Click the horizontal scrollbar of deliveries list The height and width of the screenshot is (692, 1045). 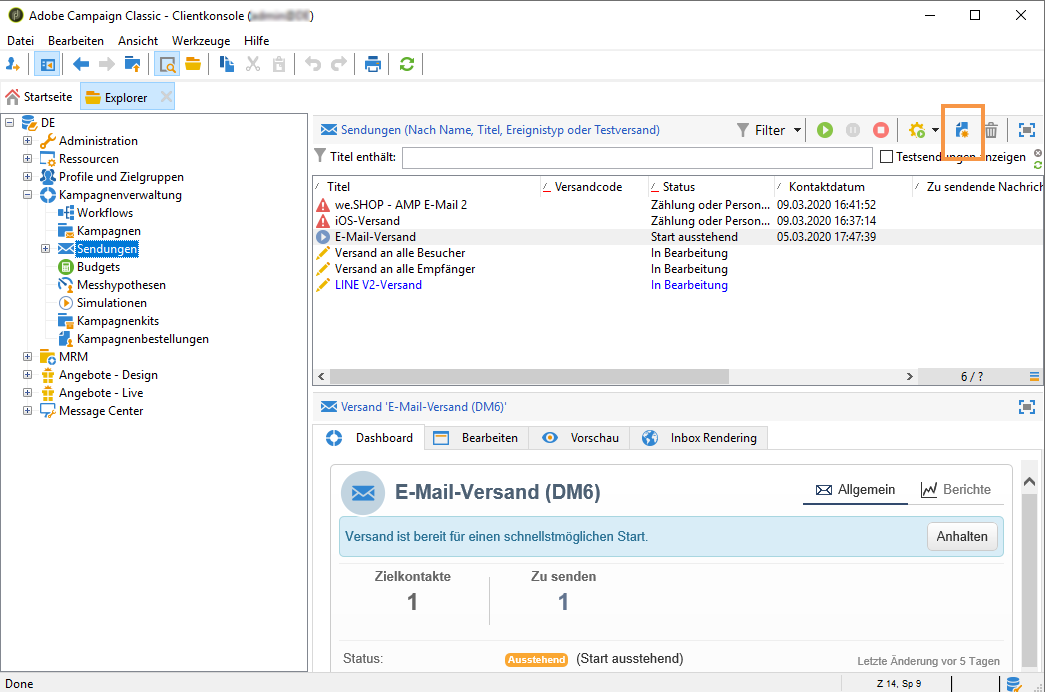coord(529,377)
